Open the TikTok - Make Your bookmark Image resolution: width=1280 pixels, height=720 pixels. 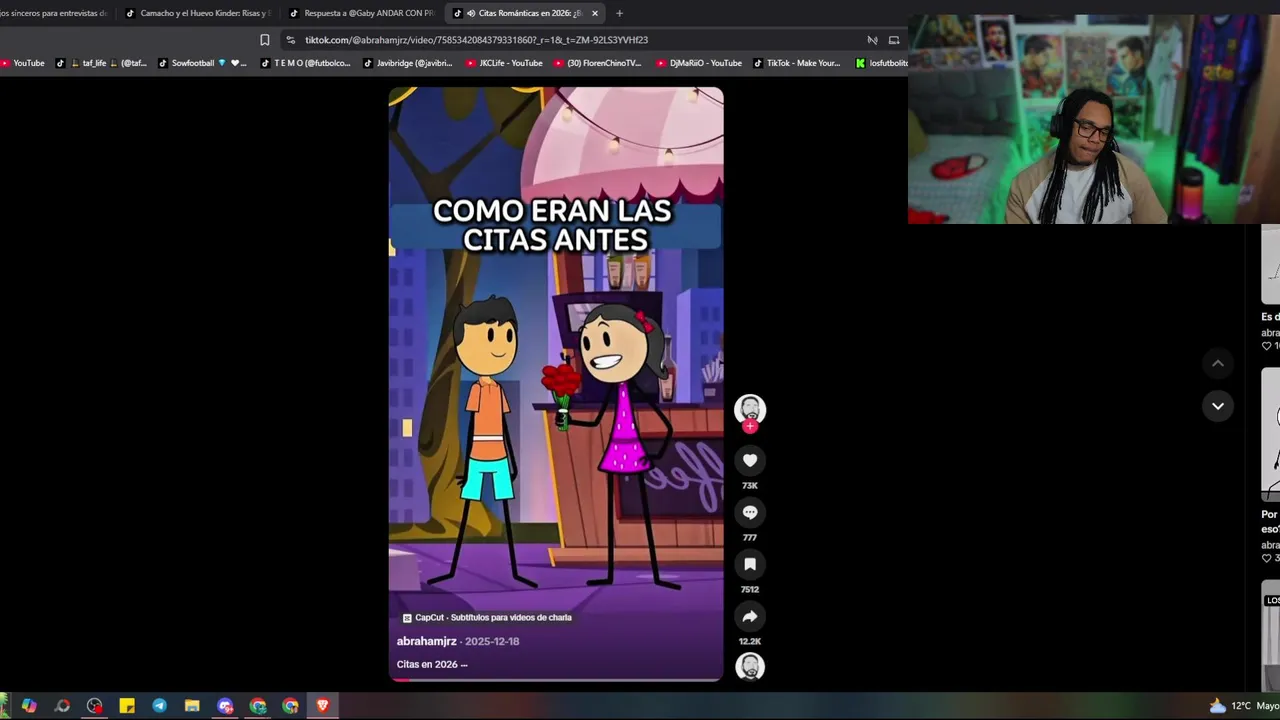(797, 63)
